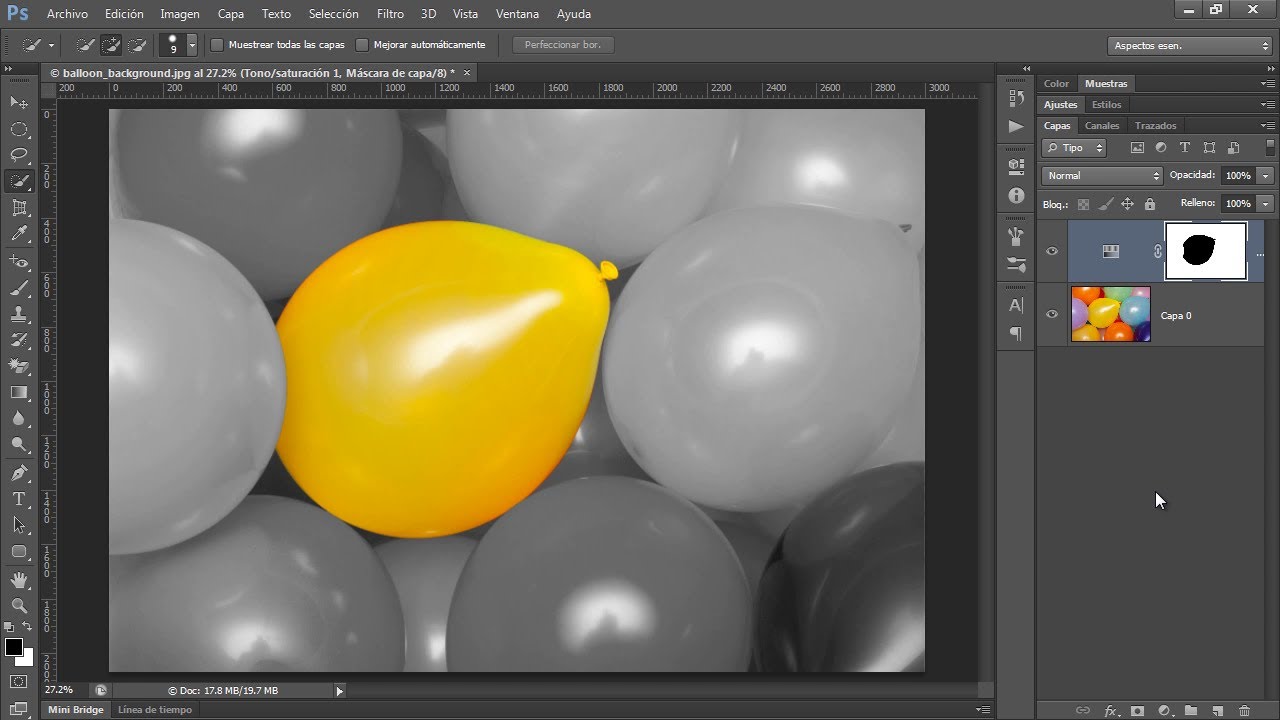The height and width of the screenshot is (720, 1280).
Task: Select the Lasso tool
Action: tap(19, 155)
